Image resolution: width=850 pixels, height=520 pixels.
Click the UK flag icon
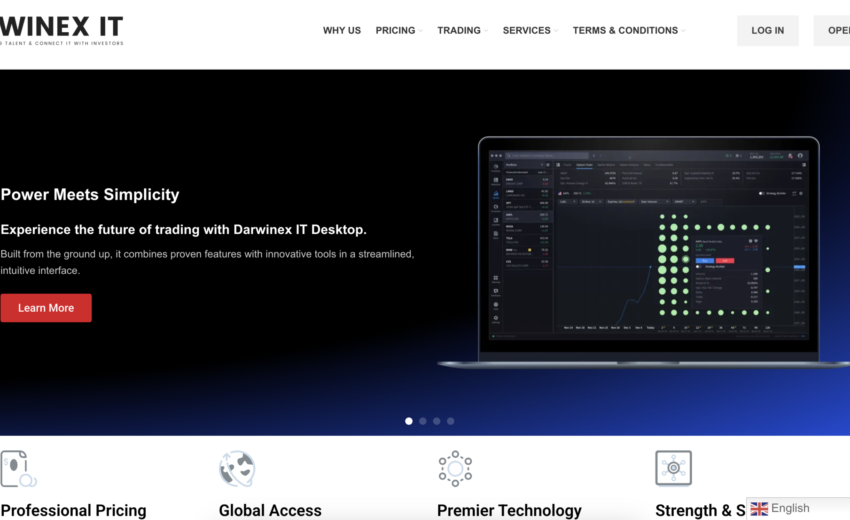[759, 509]
